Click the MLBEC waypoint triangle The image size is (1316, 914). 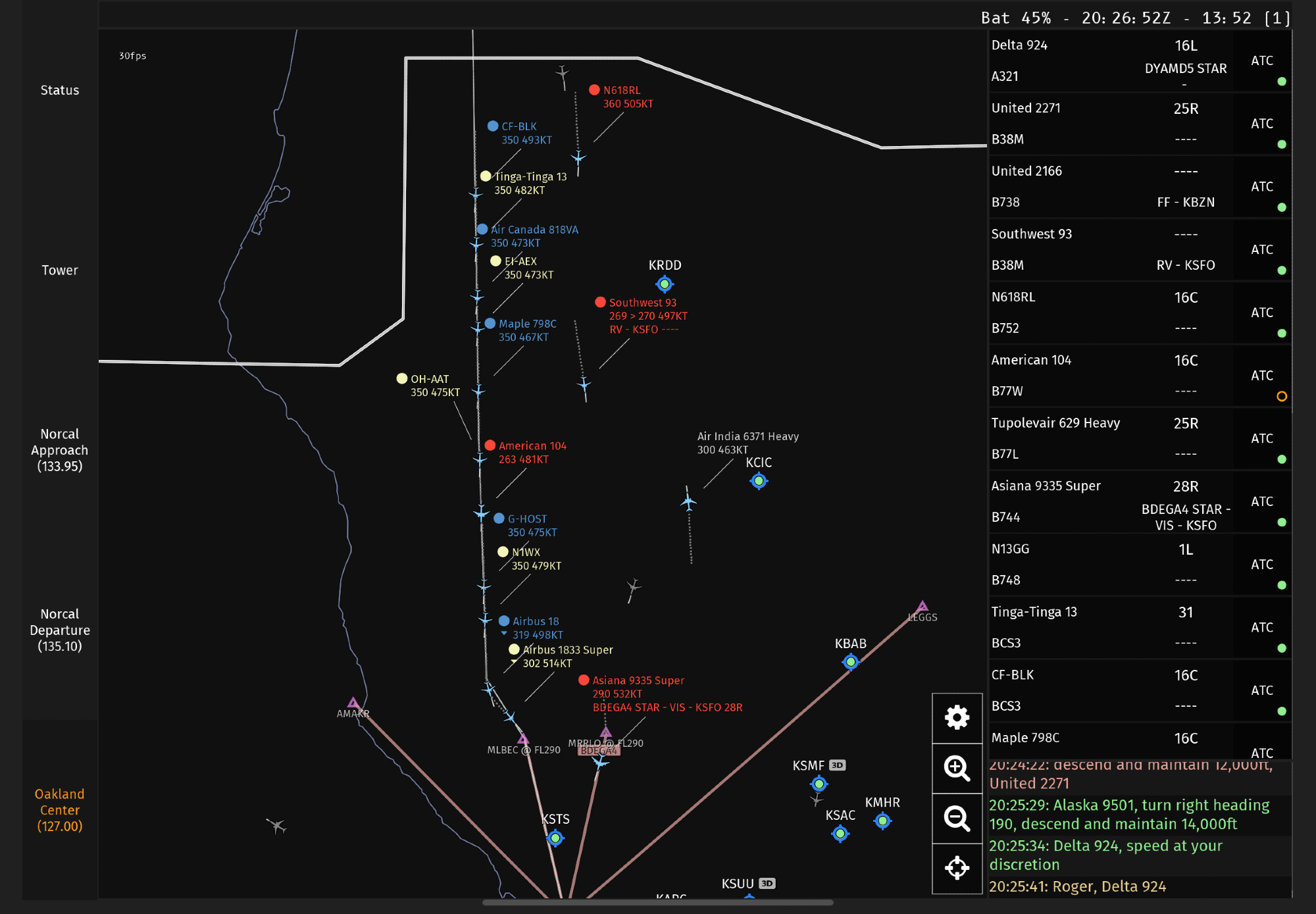(523, 738)
